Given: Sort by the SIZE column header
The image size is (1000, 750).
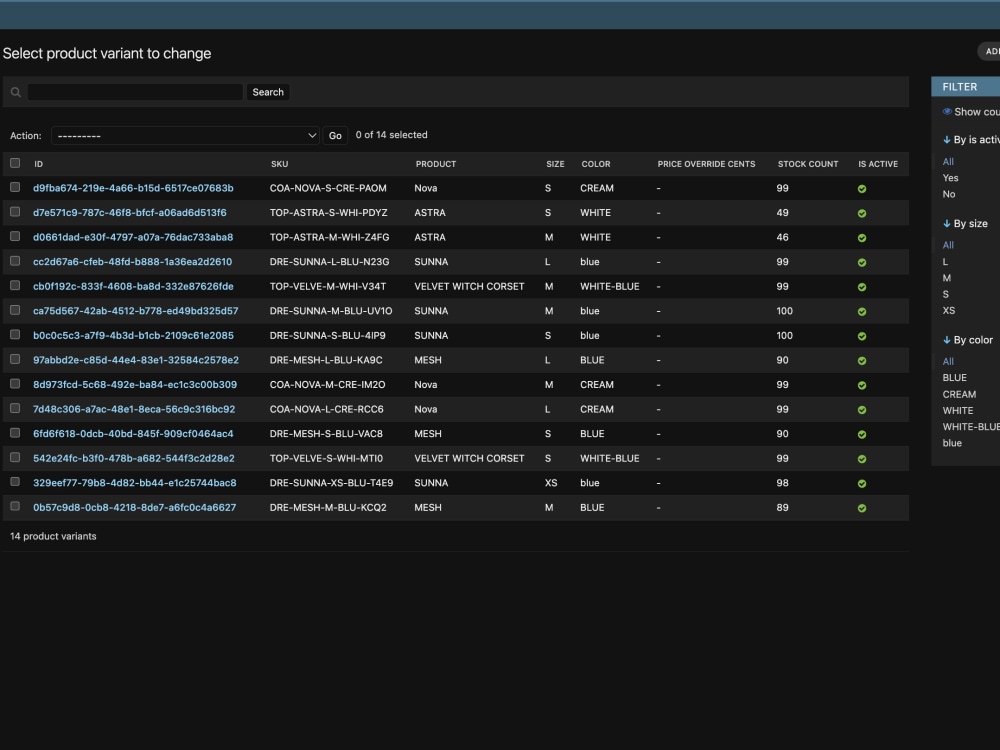Looking at the screenshot, I should coord(555,164).
